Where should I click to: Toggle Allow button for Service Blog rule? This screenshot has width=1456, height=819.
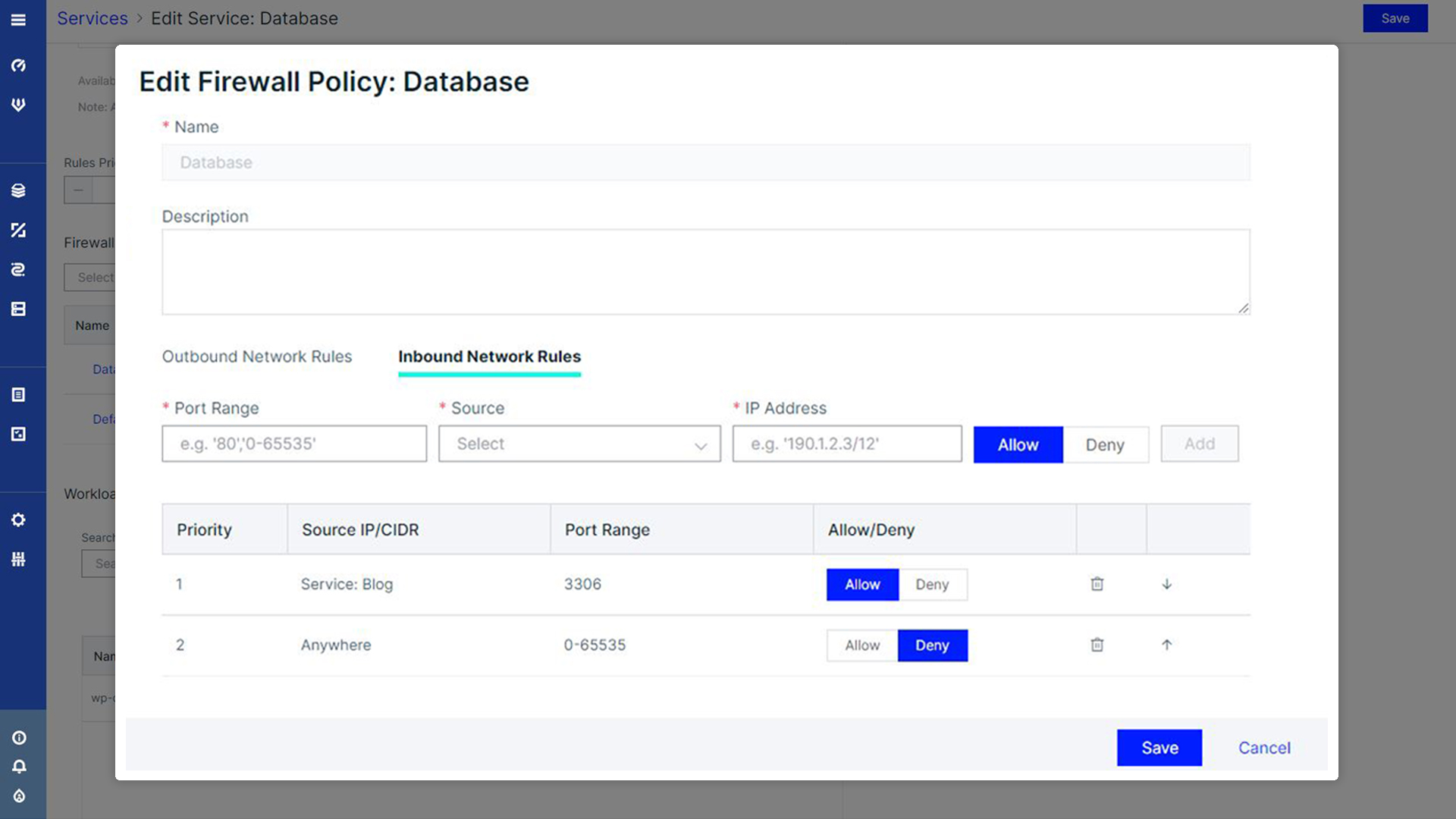point(862,584)
